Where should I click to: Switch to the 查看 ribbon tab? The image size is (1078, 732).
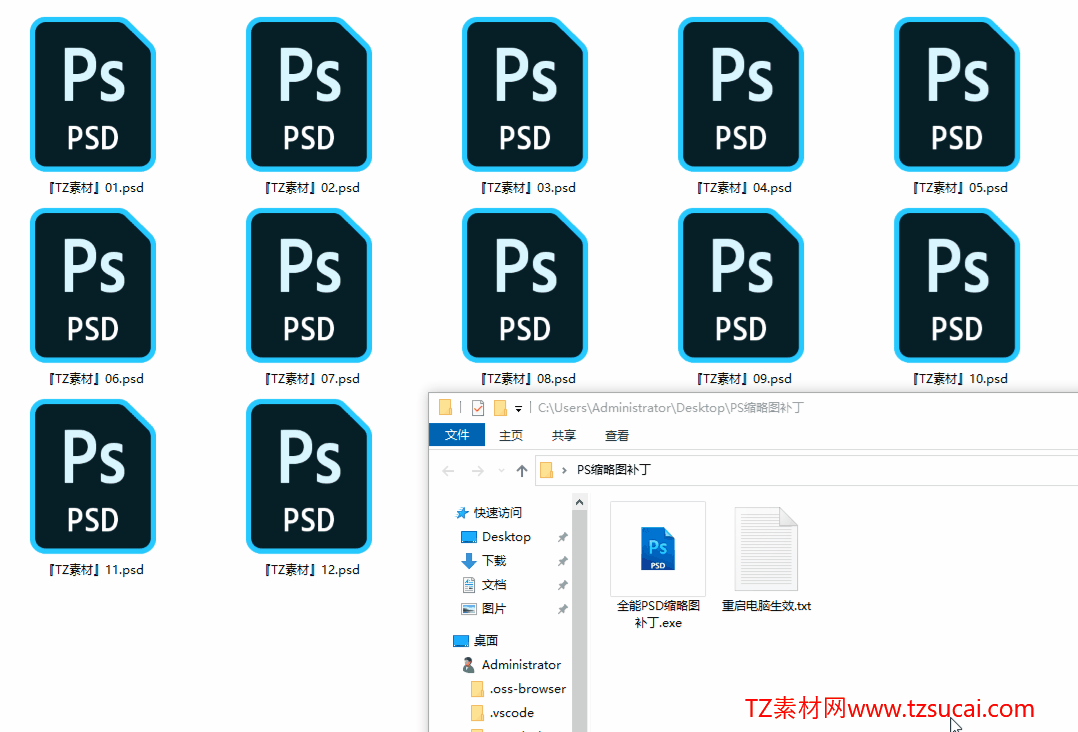tap(617, 435)
